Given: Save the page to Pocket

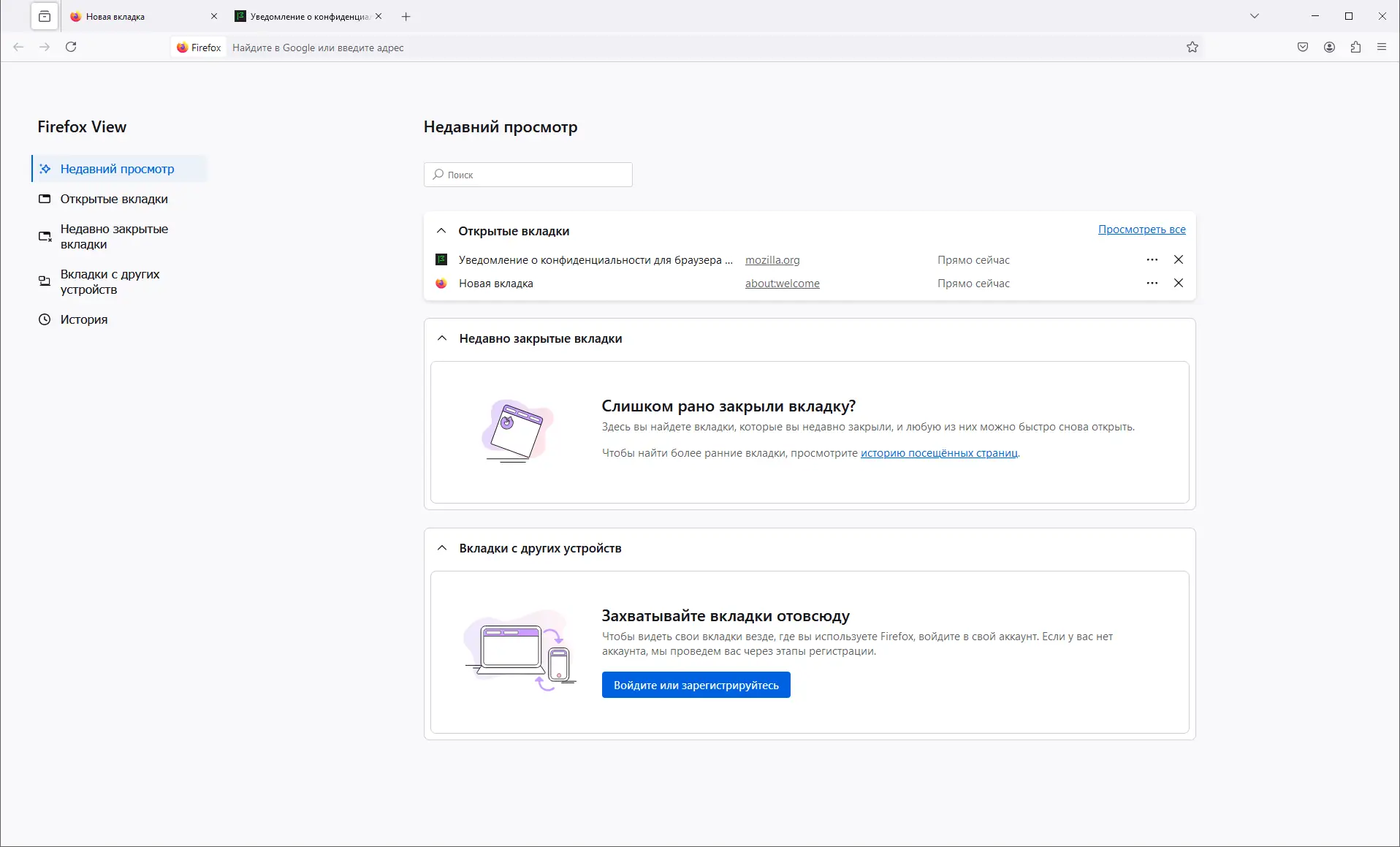Looking at the screenshot, I should (x=1302, y=47).
